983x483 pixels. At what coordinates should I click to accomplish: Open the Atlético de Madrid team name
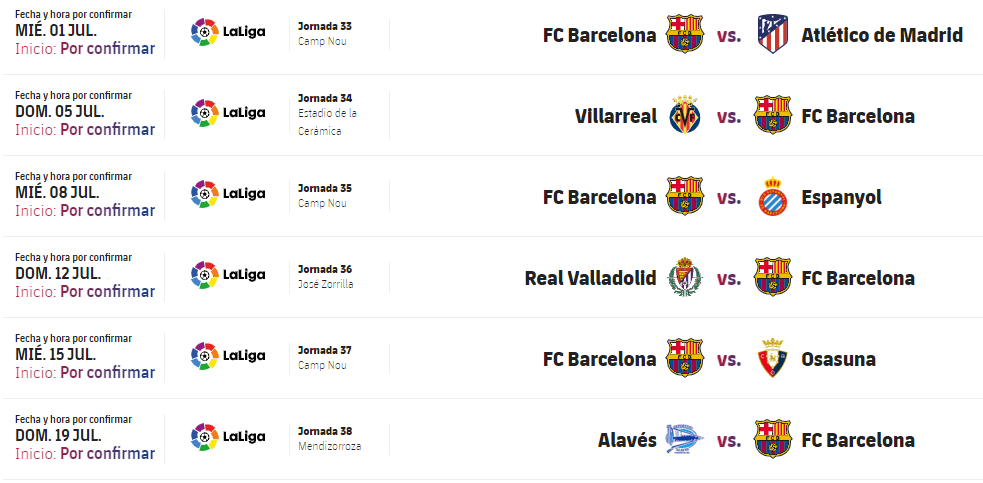882,35
